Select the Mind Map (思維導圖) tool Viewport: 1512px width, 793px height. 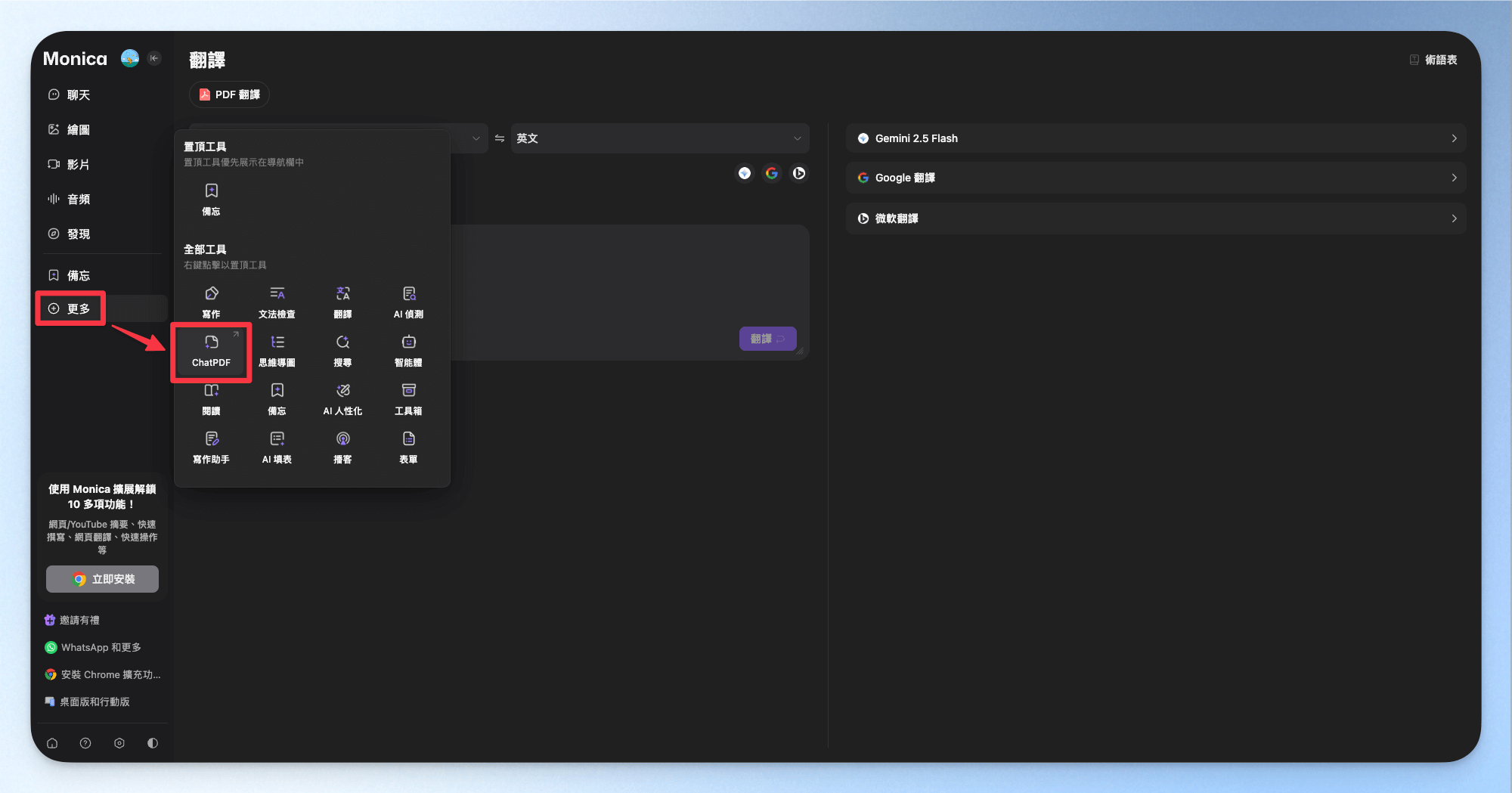tap(277, 351)
